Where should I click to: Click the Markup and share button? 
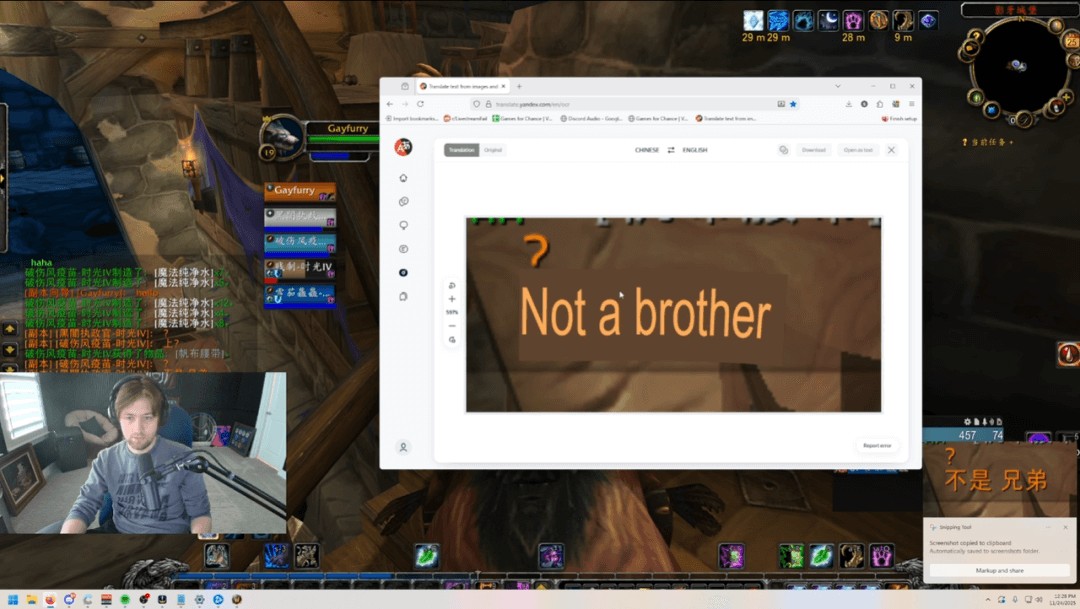tap(999, 570)
